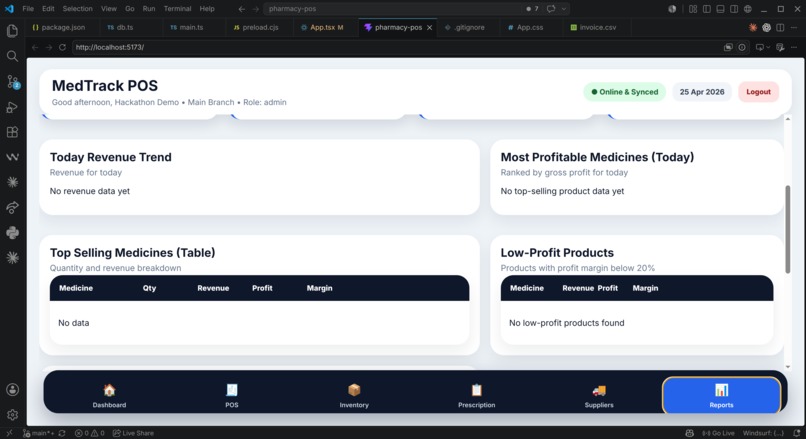Split the editor to the right
806x439 pixels.
click(x=780, y=27)
